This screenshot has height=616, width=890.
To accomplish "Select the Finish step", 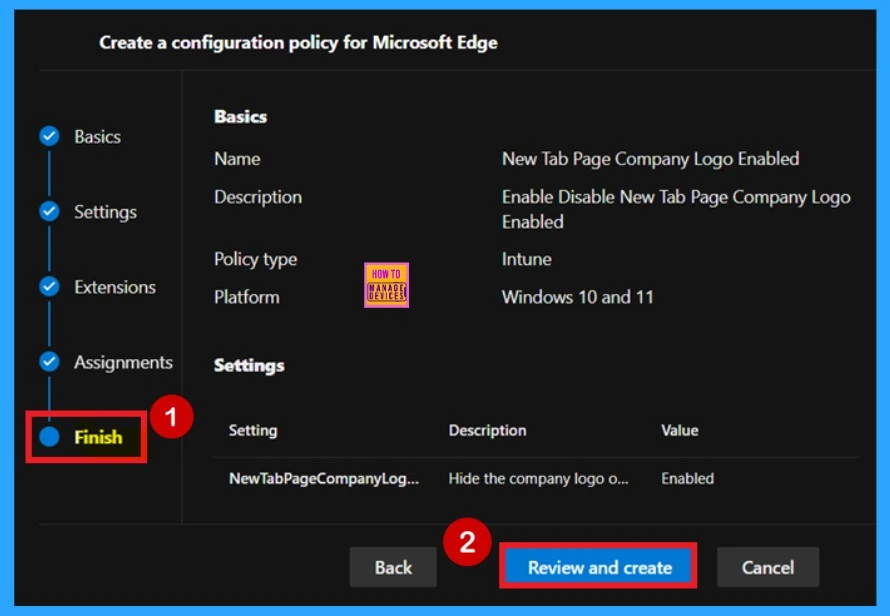I will tap(98, 437).
